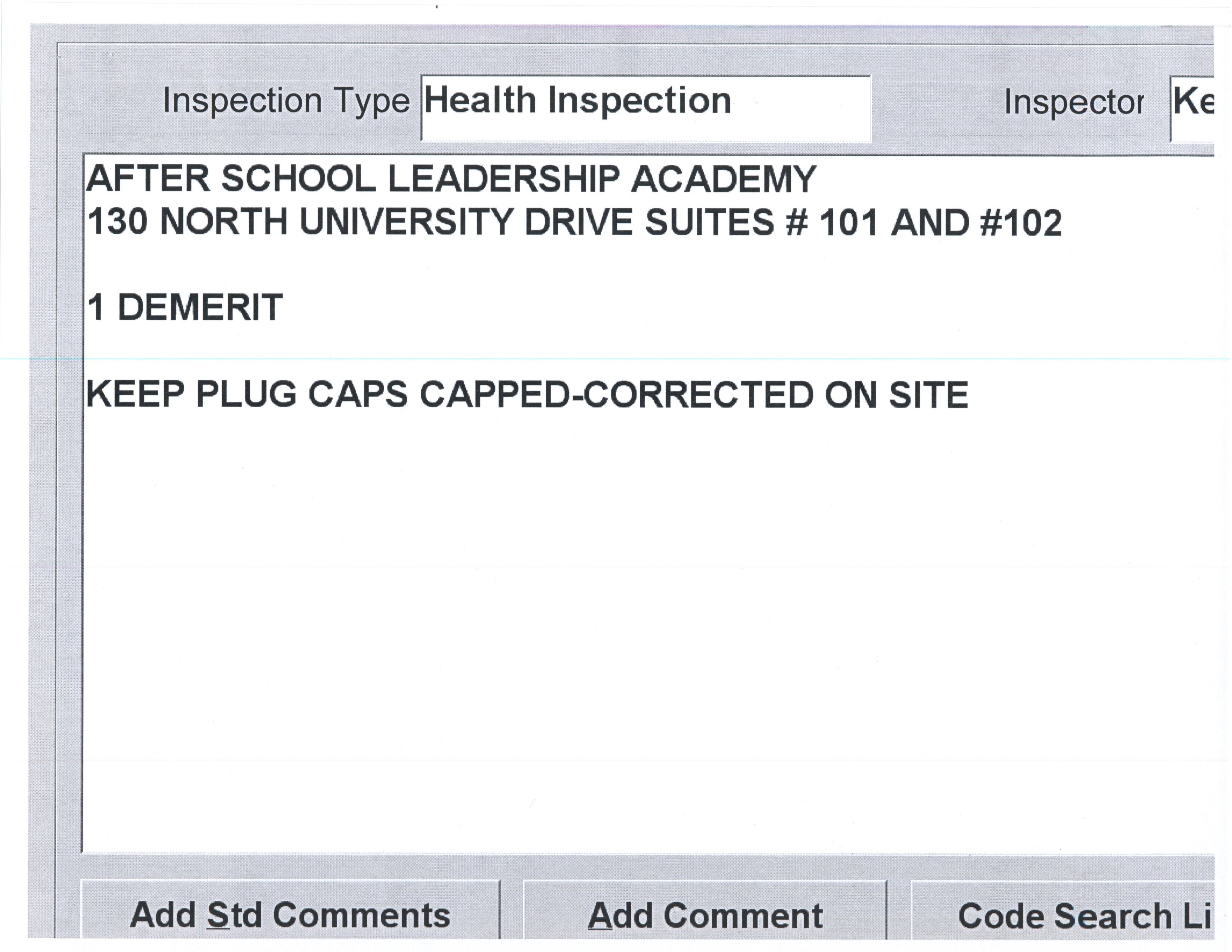Screen dimensions: 1232x952
Task: Place cursor on the 1 DEMERIT line
Action: pos(185,308)
